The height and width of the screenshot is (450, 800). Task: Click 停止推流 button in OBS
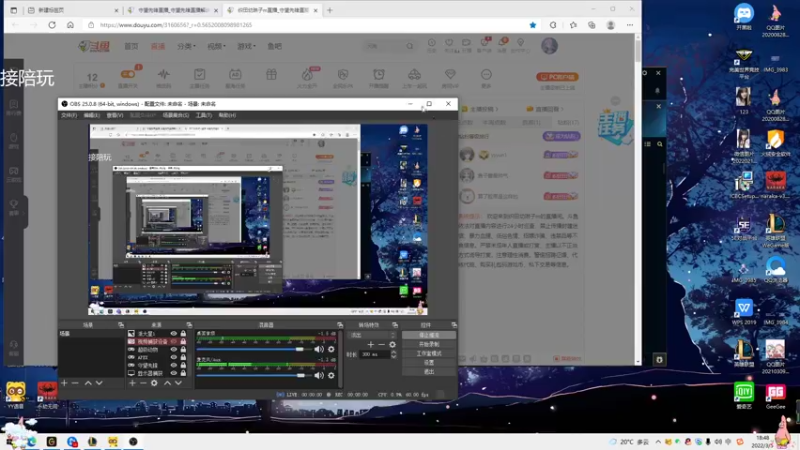[x=429, y=335]
